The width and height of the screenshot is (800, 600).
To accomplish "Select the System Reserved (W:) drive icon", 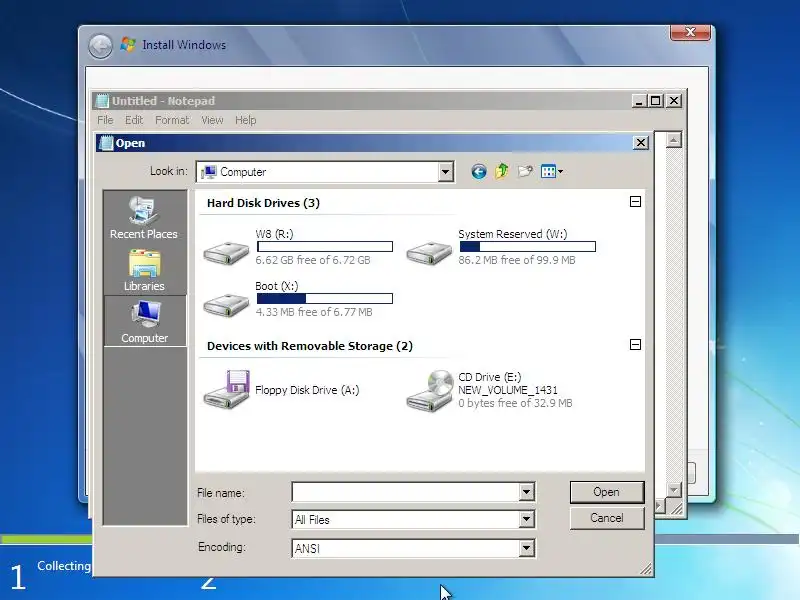I will [429, 252].
